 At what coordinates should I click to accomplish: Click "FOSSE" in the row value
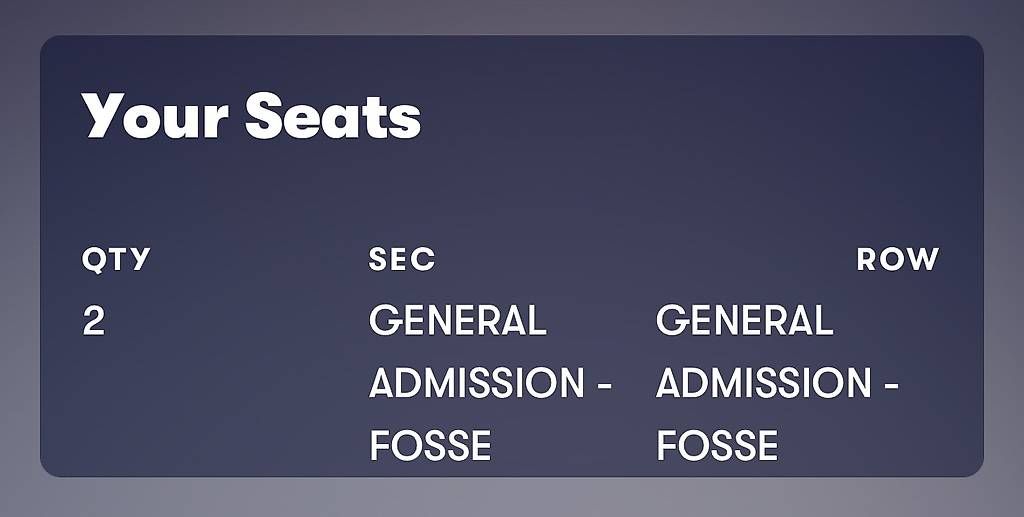716,446
